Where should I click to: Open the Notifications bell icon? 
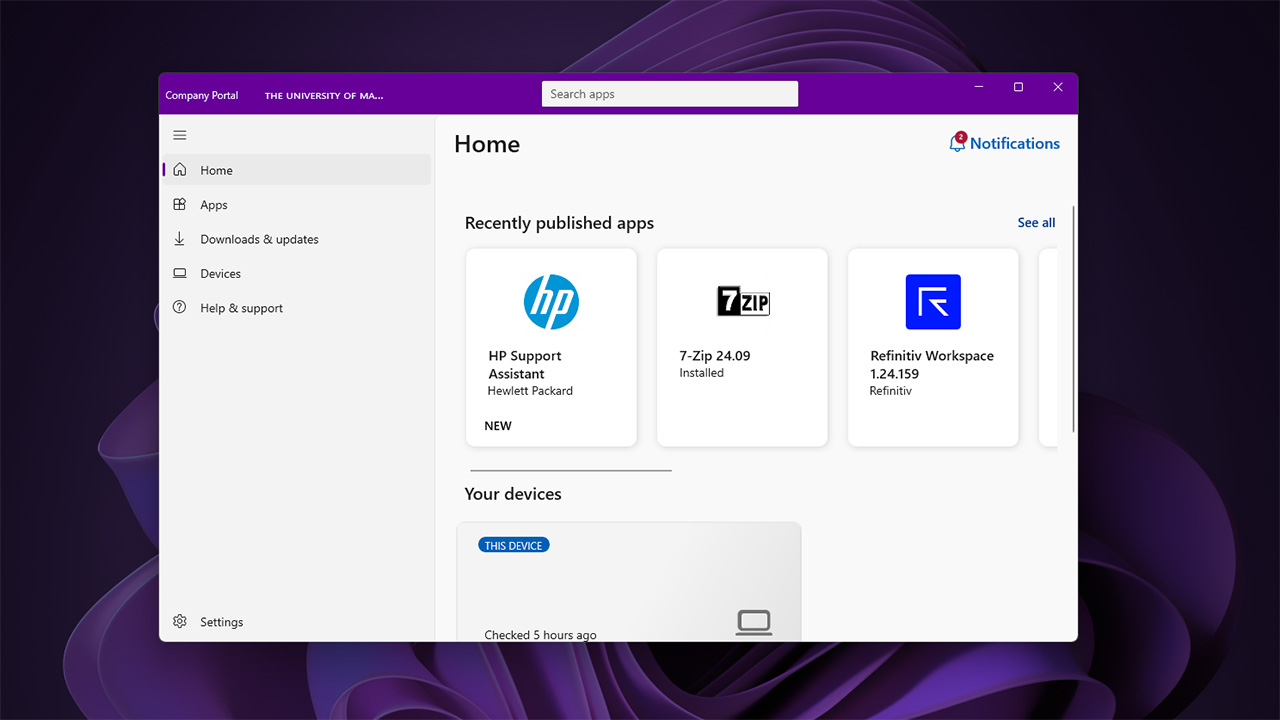point(955,143)
